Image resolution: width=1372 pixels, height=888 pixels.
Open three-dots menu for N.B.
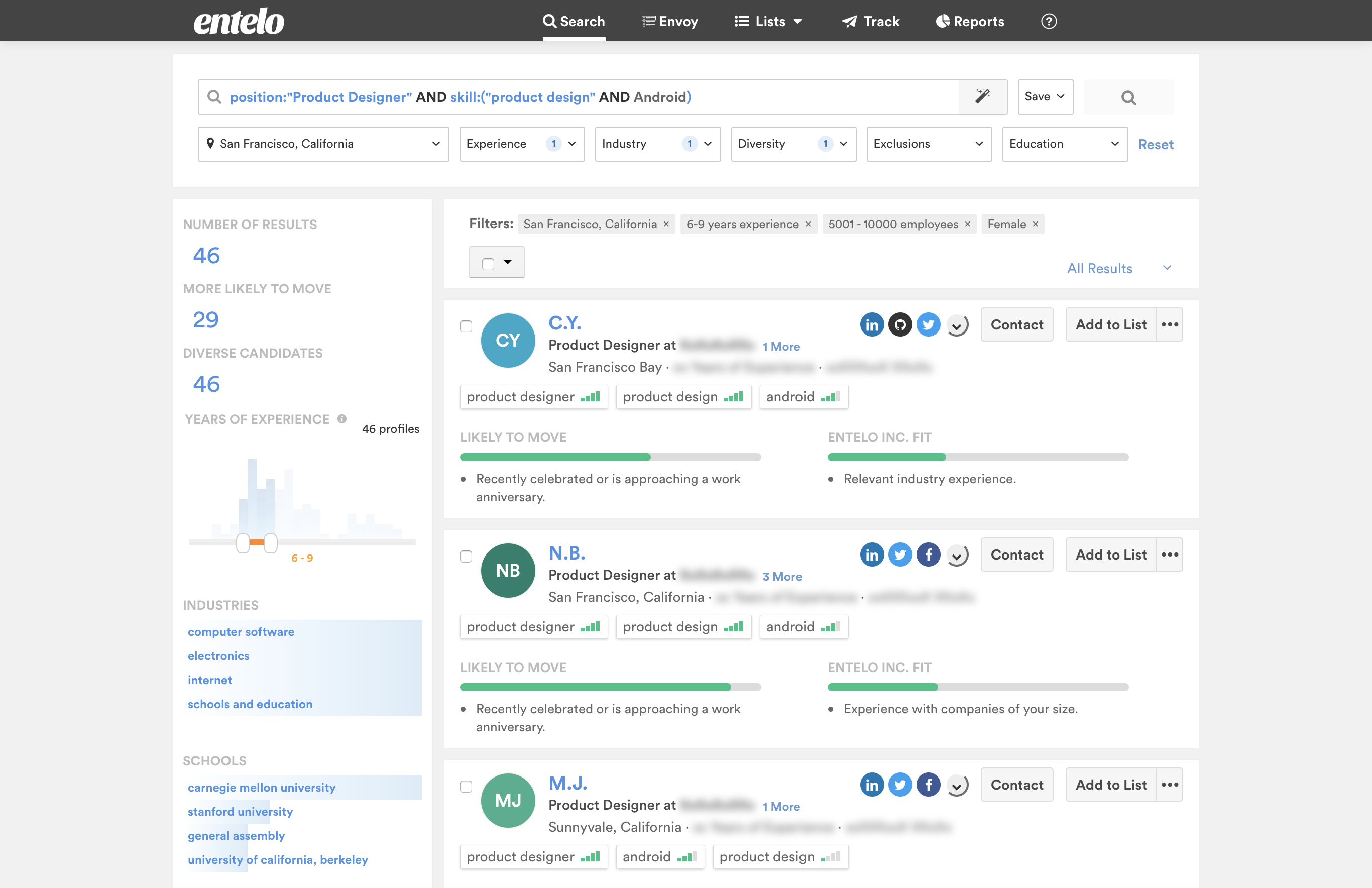(1169, 554)
